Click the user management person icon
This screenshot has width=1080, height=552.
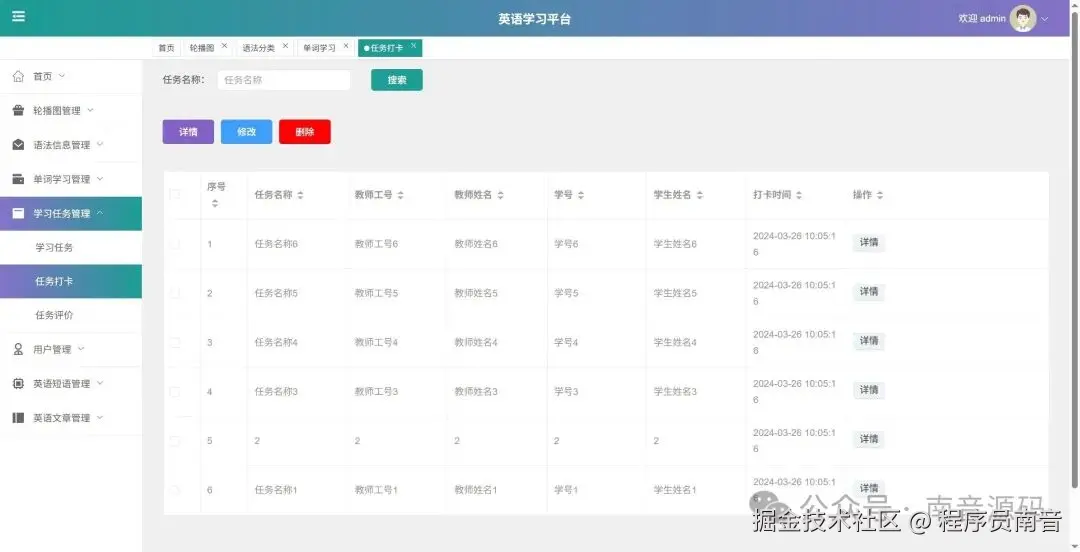coord(19,349)
